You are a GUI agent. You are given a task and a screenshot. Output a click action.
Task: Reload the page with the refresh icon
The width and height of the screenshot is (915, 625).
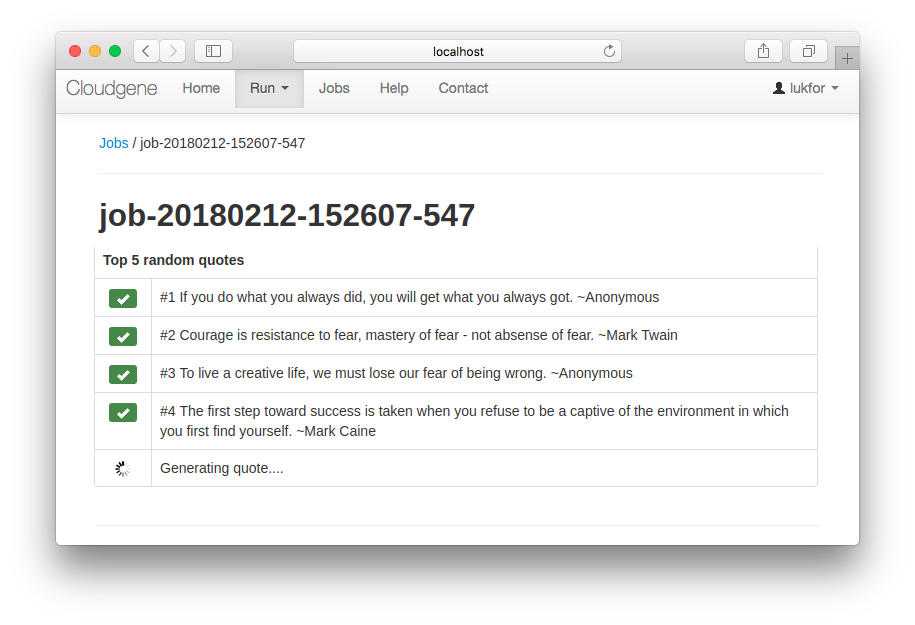click(x=609, y=51)
